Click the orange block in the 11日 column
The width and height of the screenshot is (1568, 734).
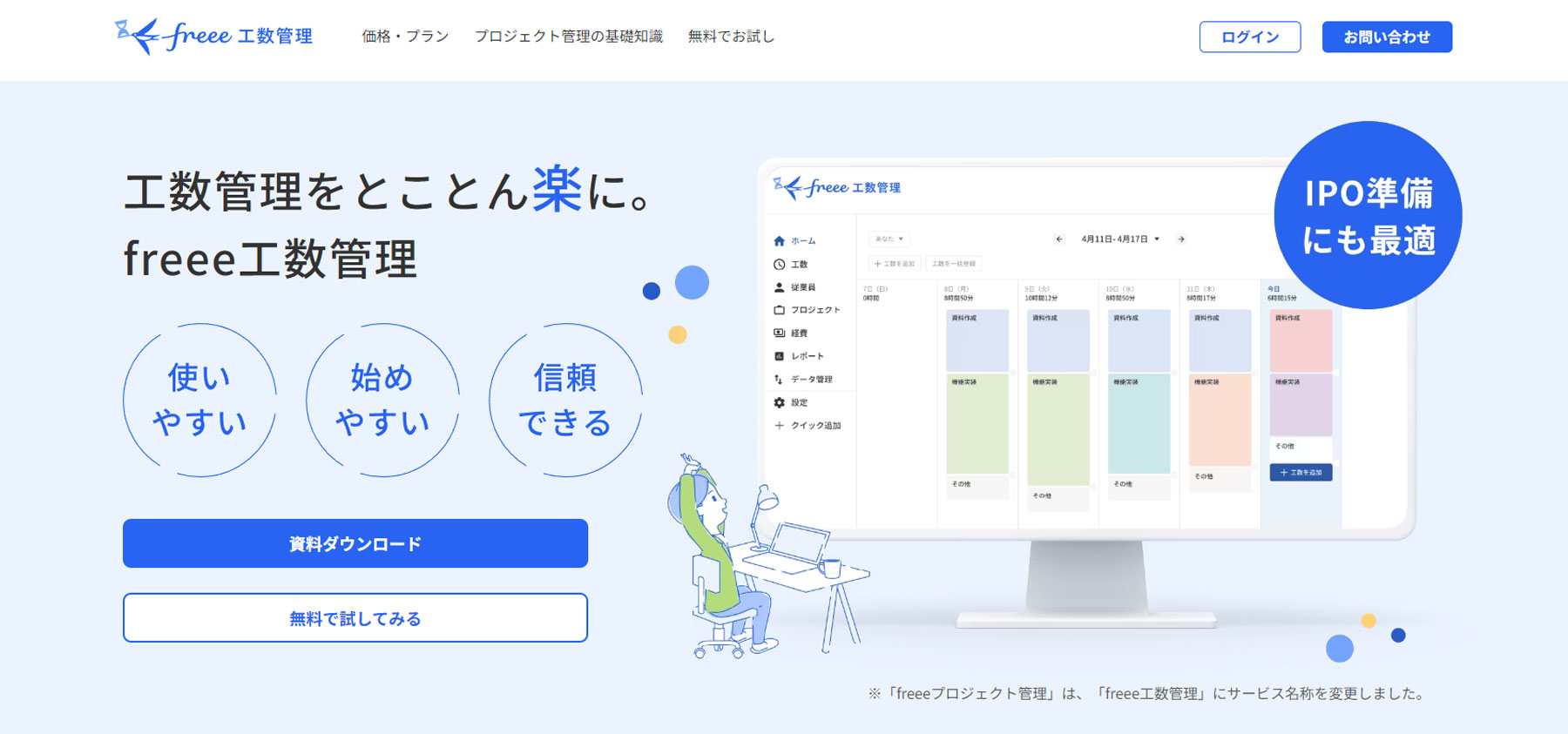coord(1220,420)
